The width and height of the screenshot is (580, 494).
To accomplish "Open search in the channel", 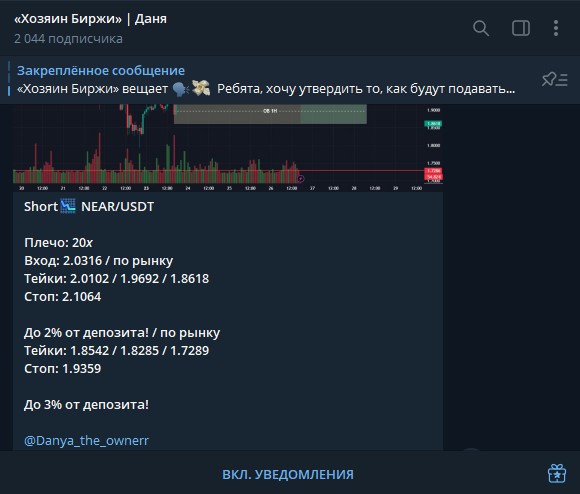I will (x=481, y=28).
